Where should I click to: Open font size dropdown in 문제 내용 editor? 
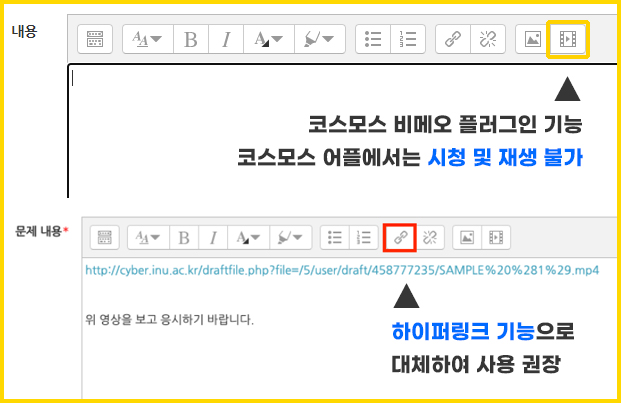[x=149, y=238]
